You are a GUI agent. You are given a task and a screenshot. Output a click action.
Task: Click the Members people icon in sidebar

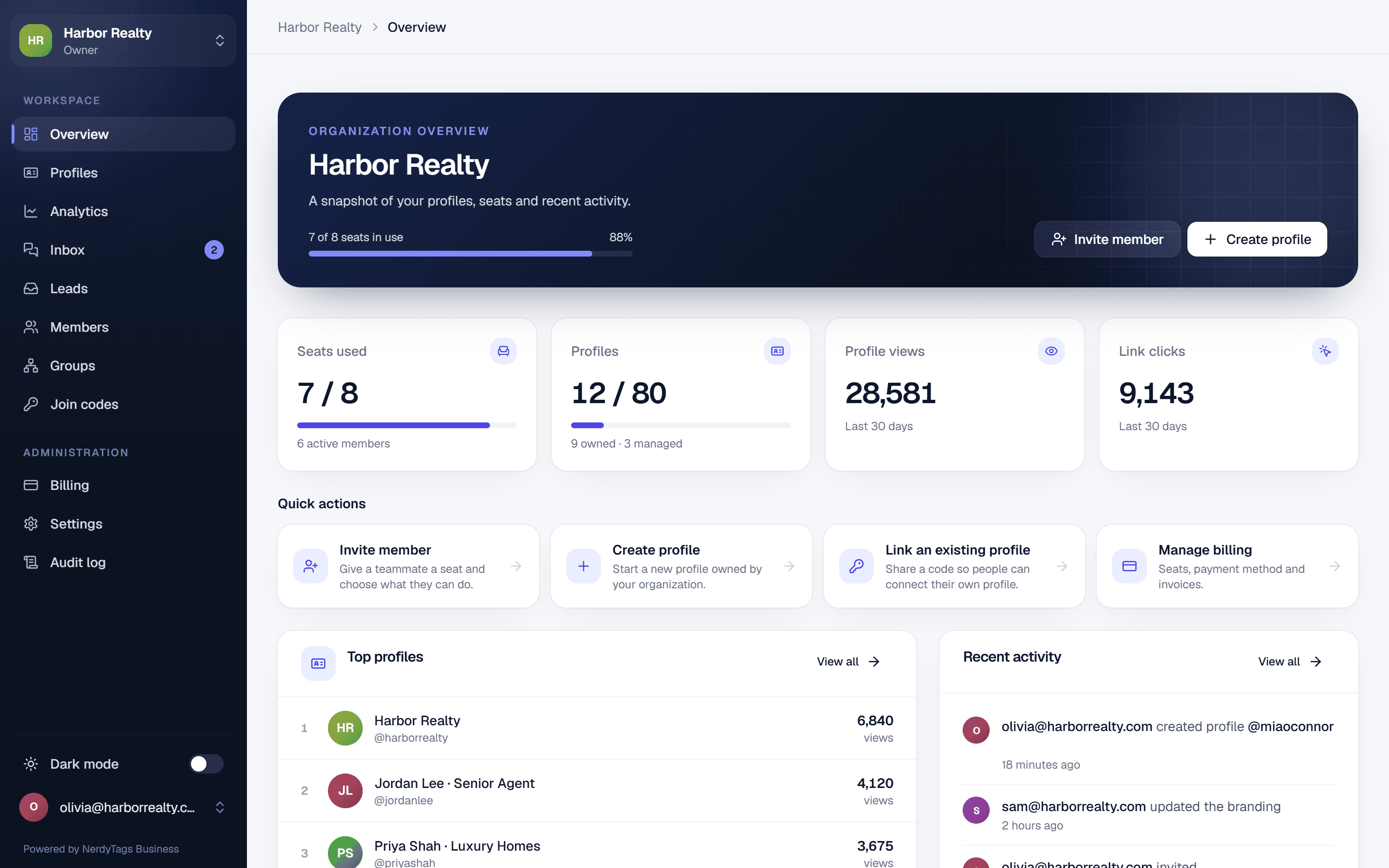(x=31, y=327)
